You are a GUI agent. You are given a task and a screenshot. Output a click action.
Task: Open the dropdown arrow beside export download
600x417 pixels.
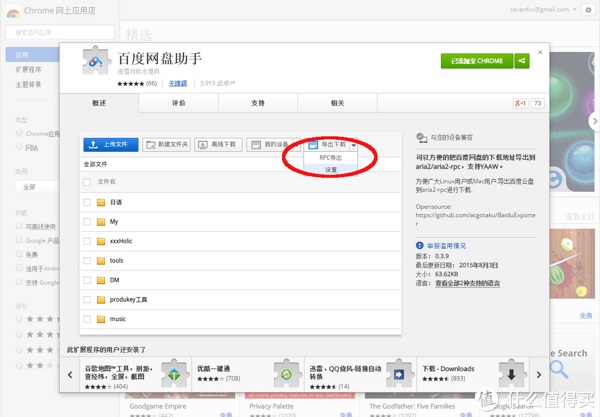coord(354,145)
